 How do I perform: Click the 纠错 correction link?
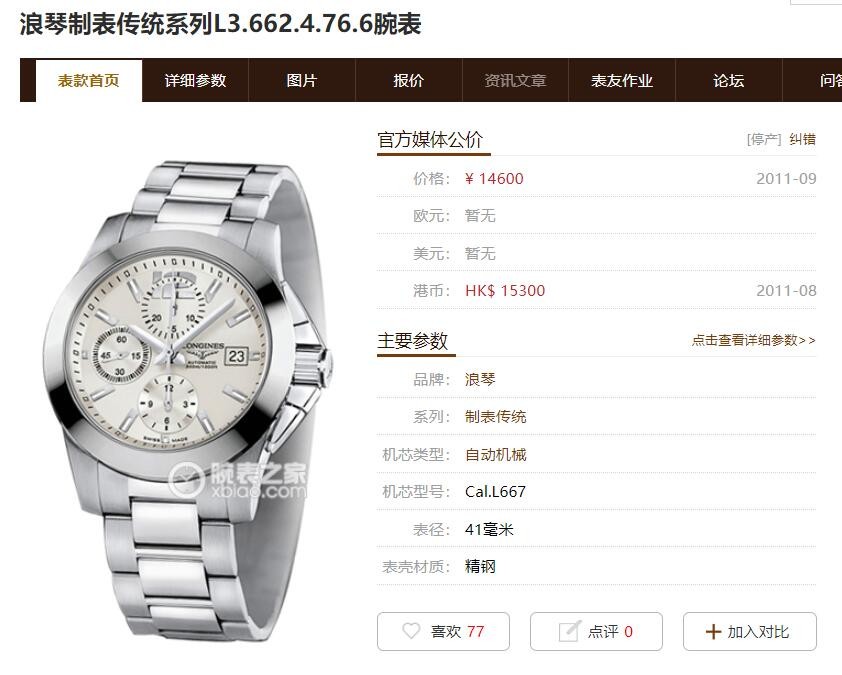(802, 140)
